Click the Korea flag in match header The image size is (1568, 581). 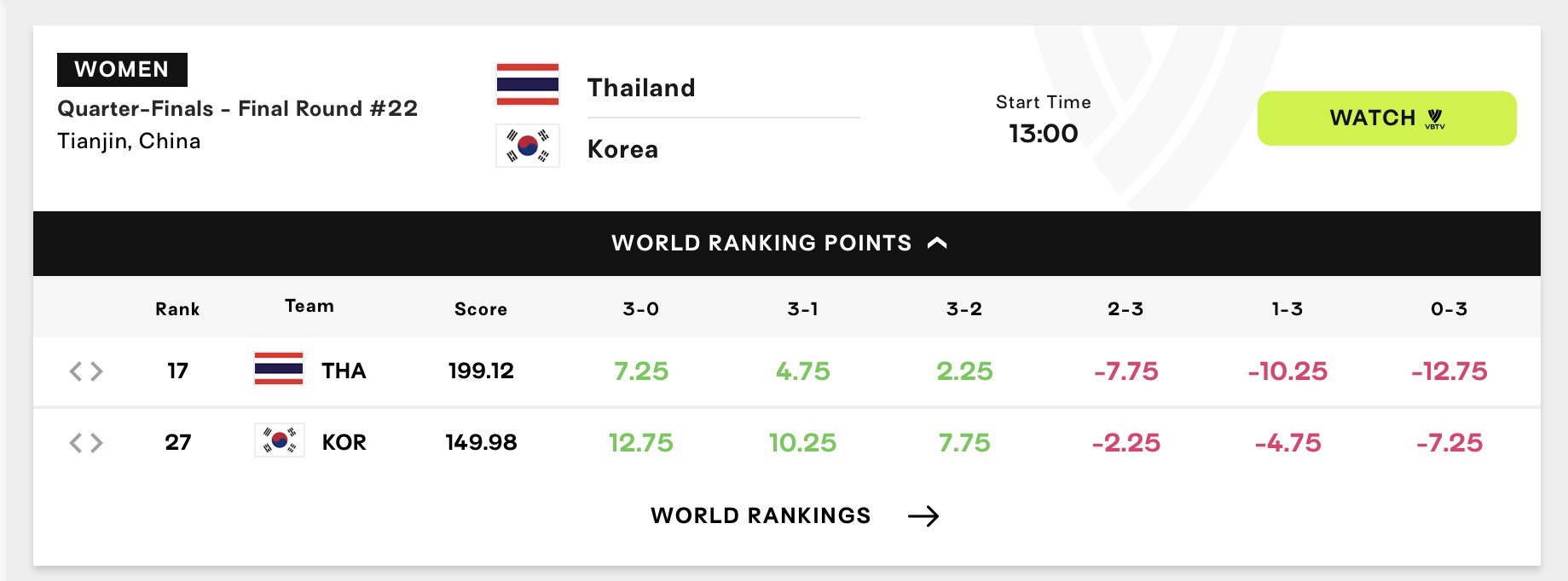pyautogui.click(x=528, y=146)
